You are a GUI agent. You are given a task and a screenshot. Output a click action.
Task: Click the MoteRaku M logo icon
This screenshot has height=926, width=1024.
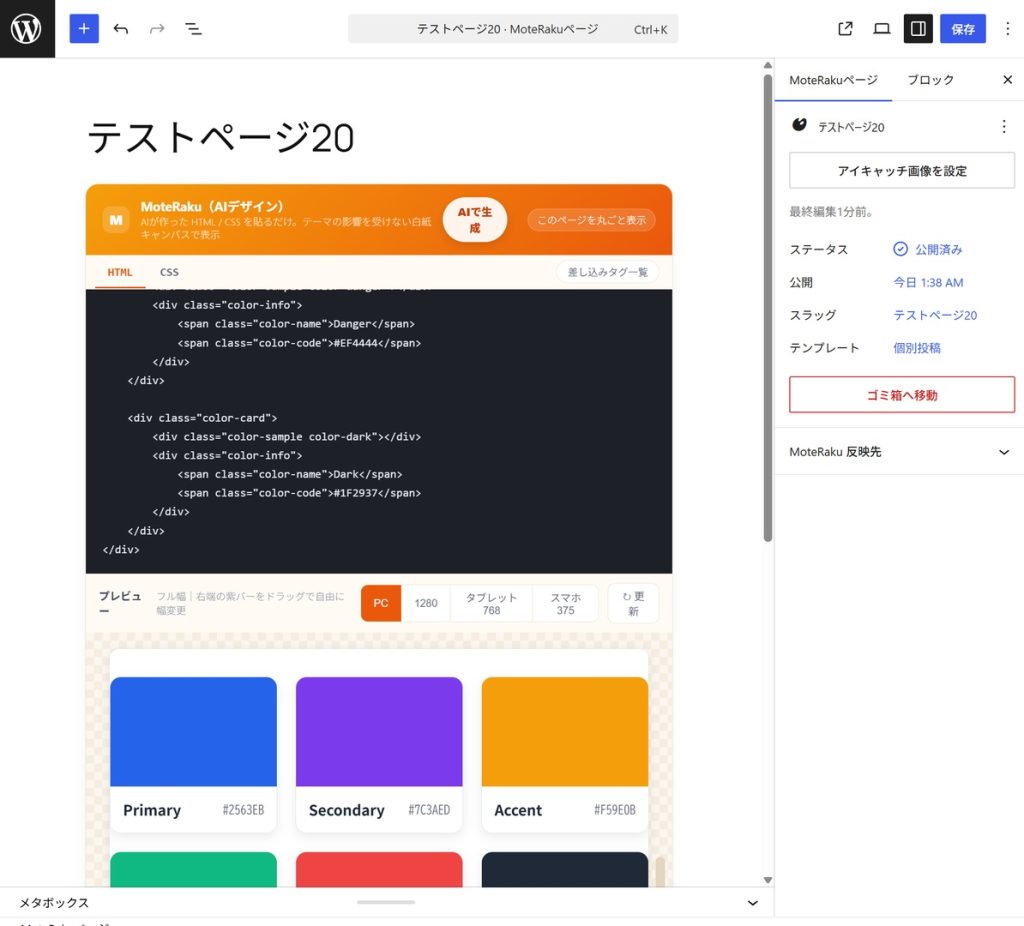coord(116,220)
